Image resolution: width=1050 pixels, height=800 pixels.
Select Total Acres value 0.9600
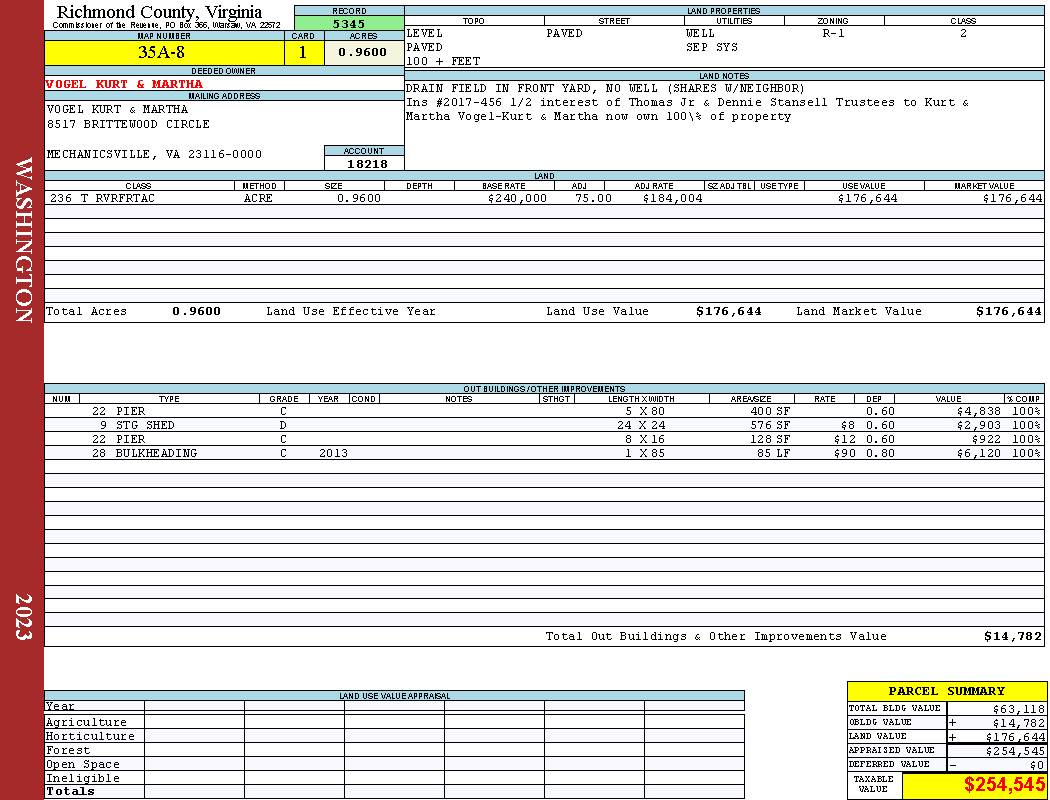tap(196, 311)
